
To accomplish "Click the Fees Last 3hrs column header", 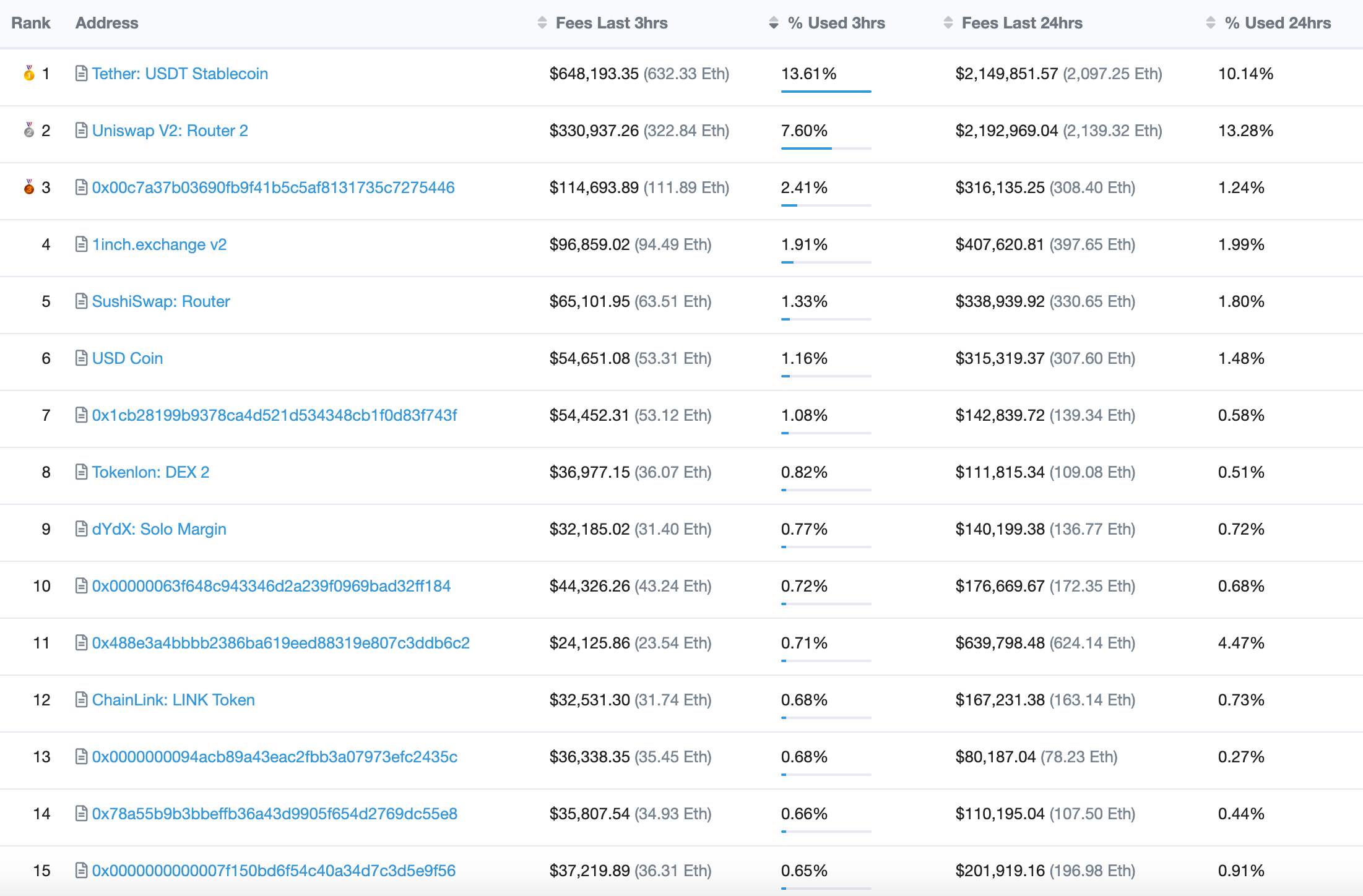I will click(612, 23).
